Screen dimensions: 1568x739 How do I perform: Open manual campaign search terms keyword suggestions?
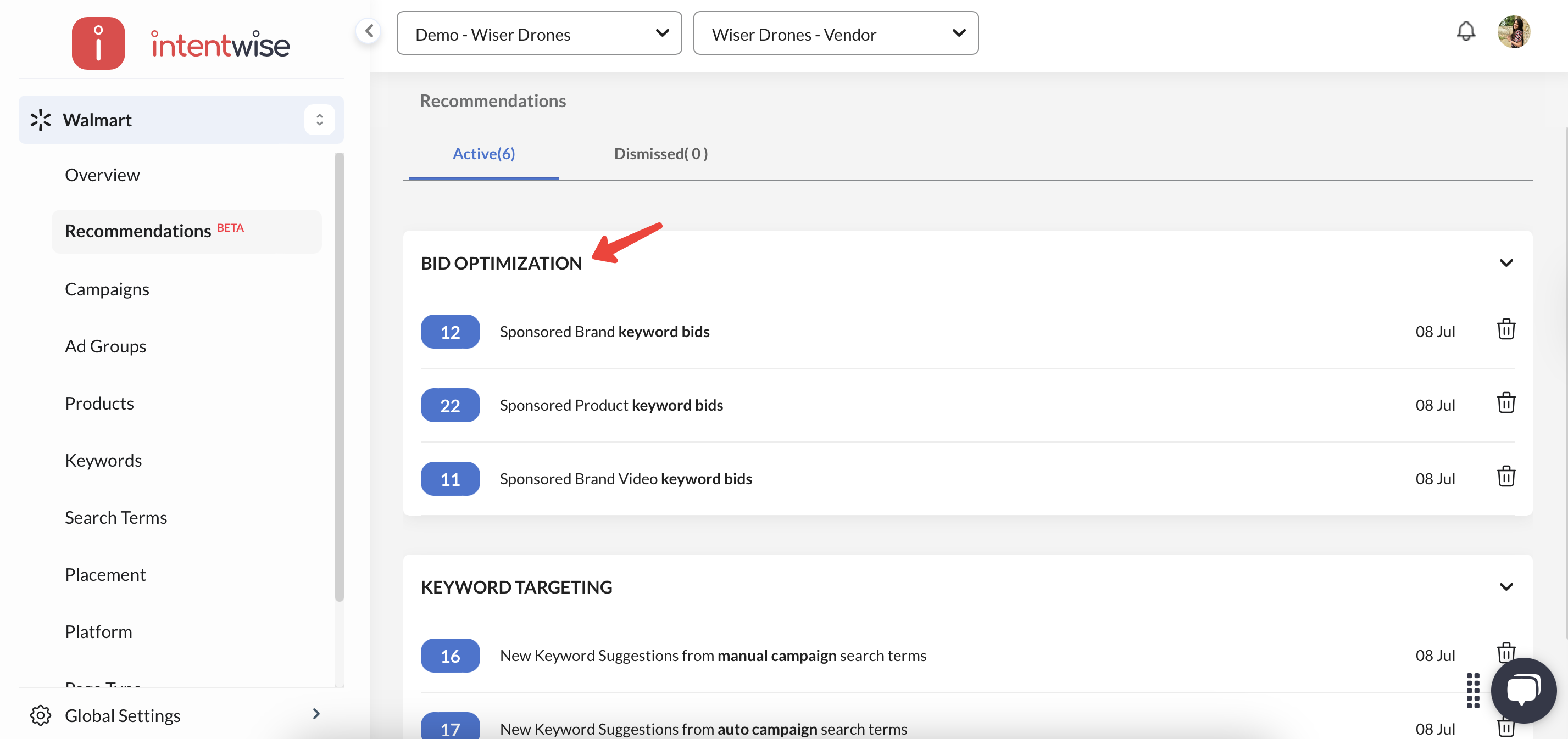pyautogui.click(x=713, y=656)
